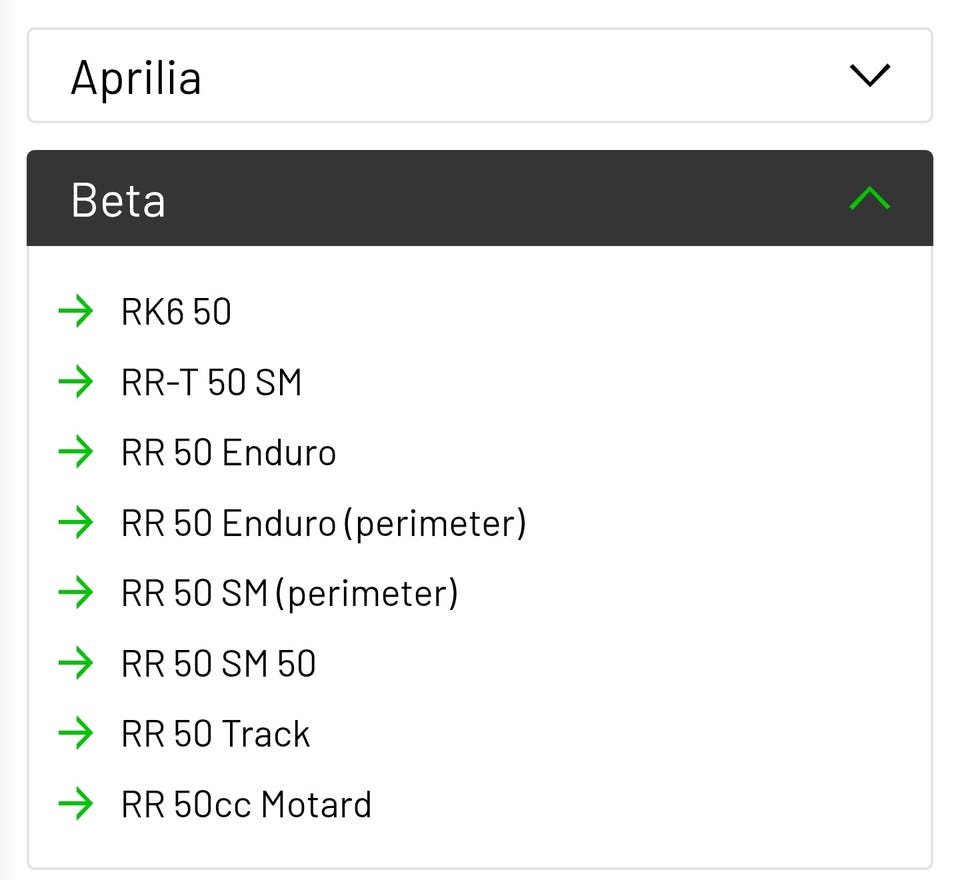Open the RR 50 SM 50 link
This screenshot has width=960, height=880.
tap(218, 664)
